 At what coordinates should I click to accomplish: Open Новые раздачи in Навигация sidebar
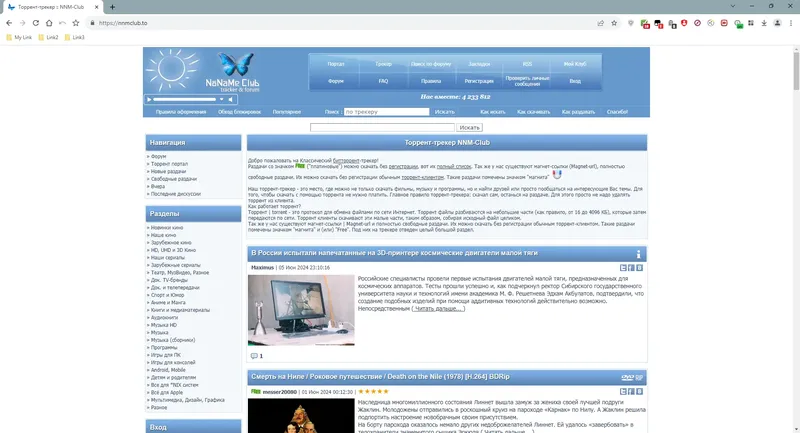(168, 171)
